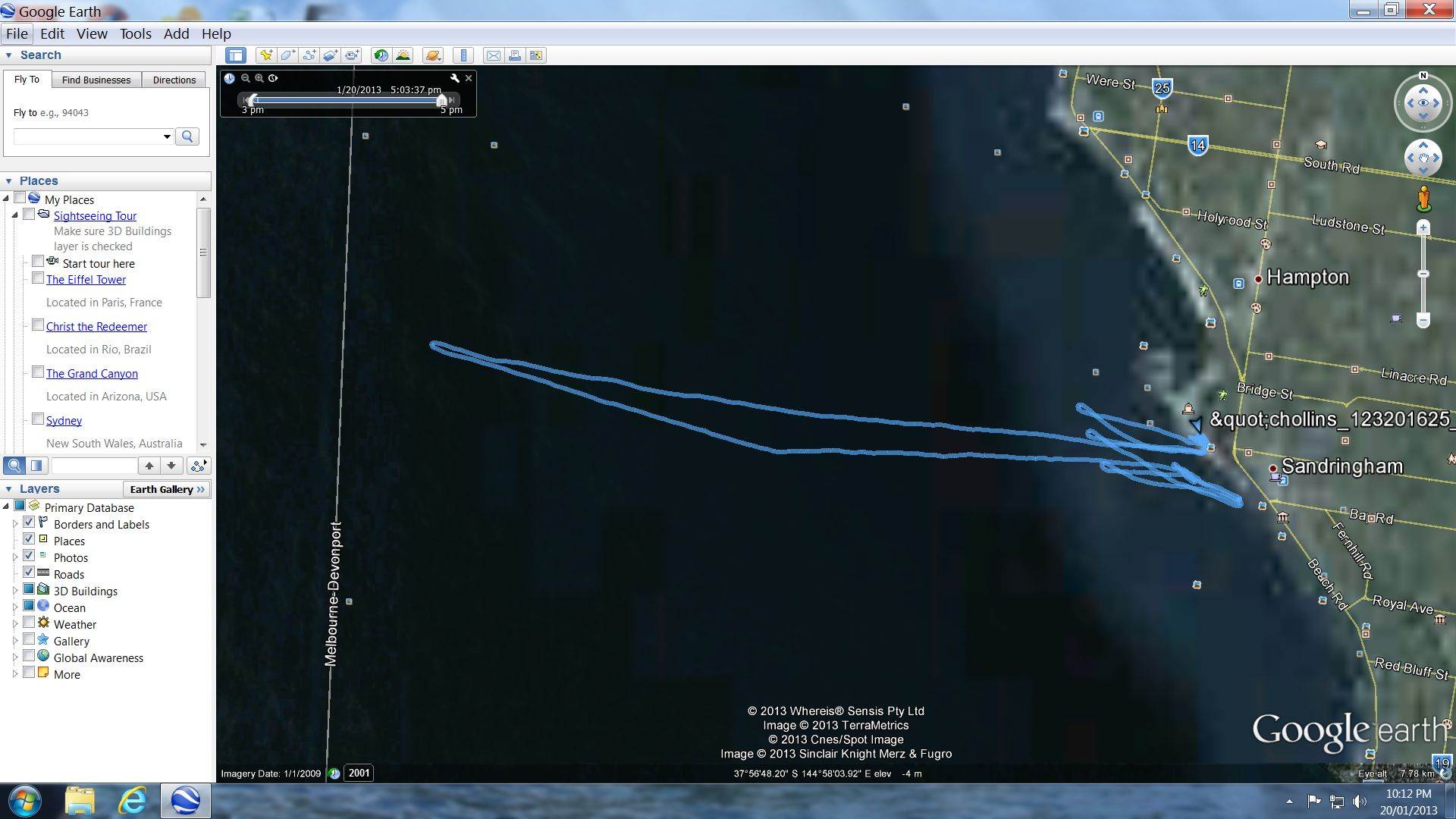Open the Tools menu

(x=135, y=33)
